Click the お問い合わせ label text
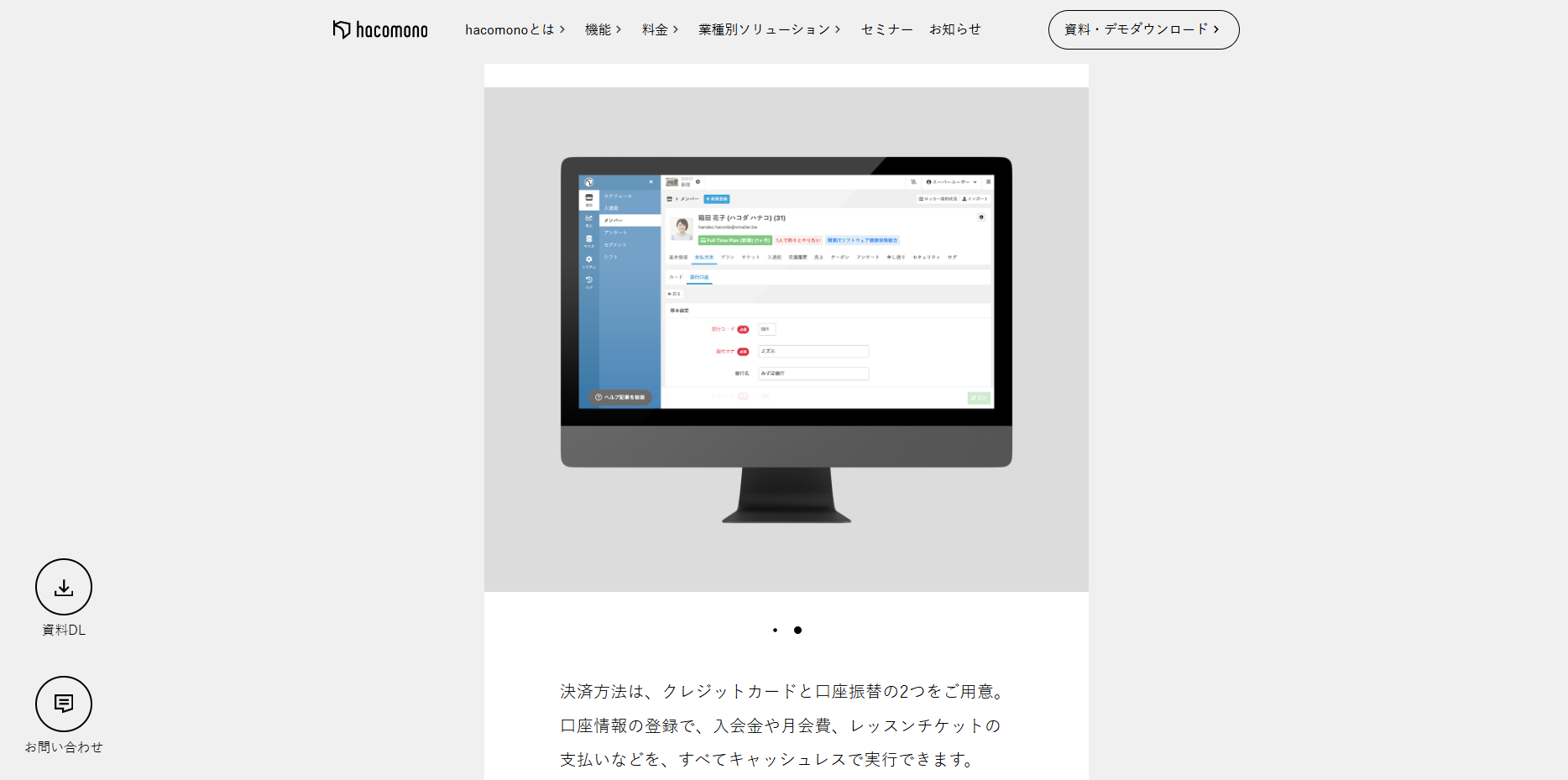 [x=64, y=746]
